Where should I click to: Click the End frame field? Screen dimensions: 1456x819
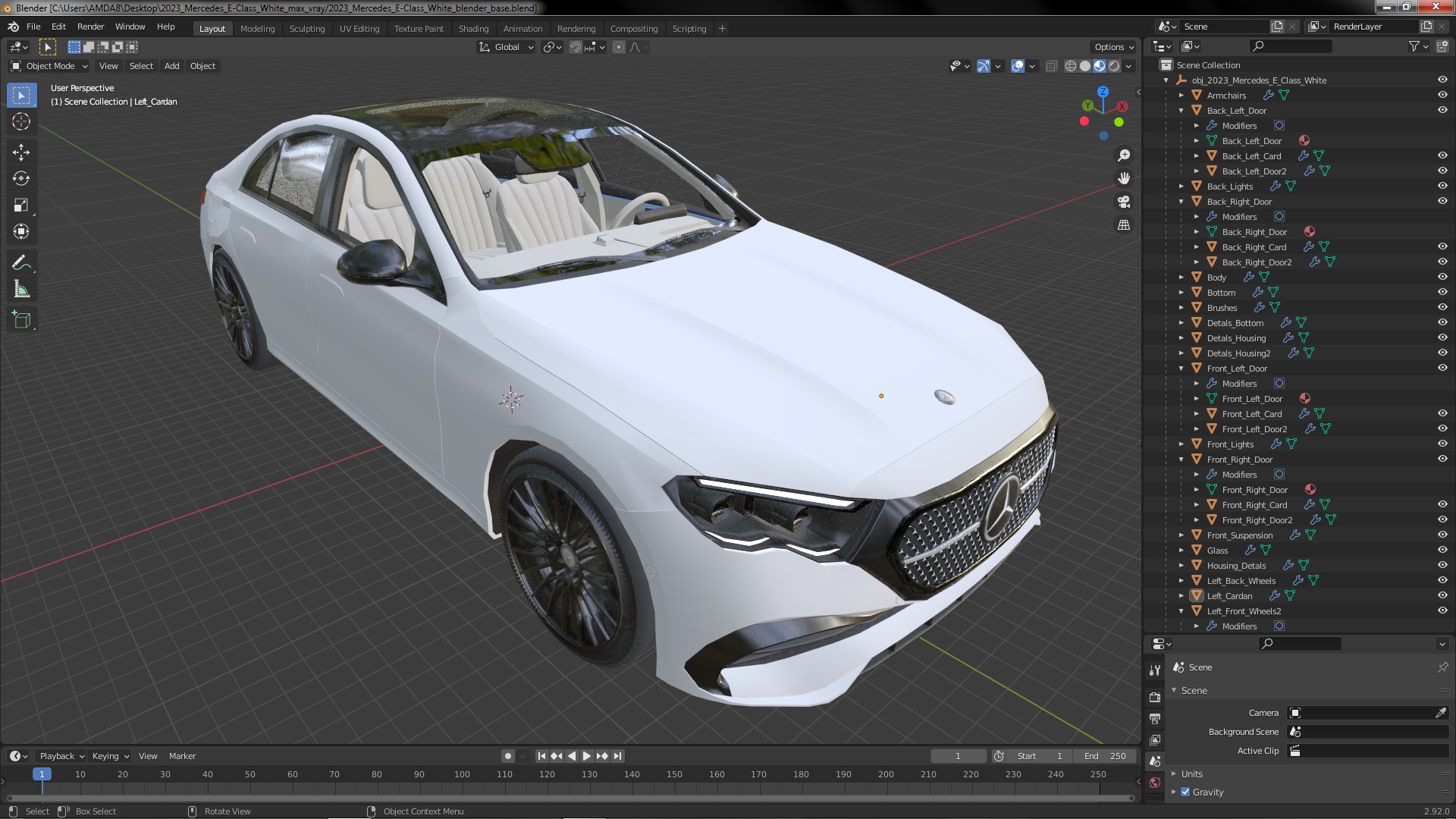coord(1105,756)
